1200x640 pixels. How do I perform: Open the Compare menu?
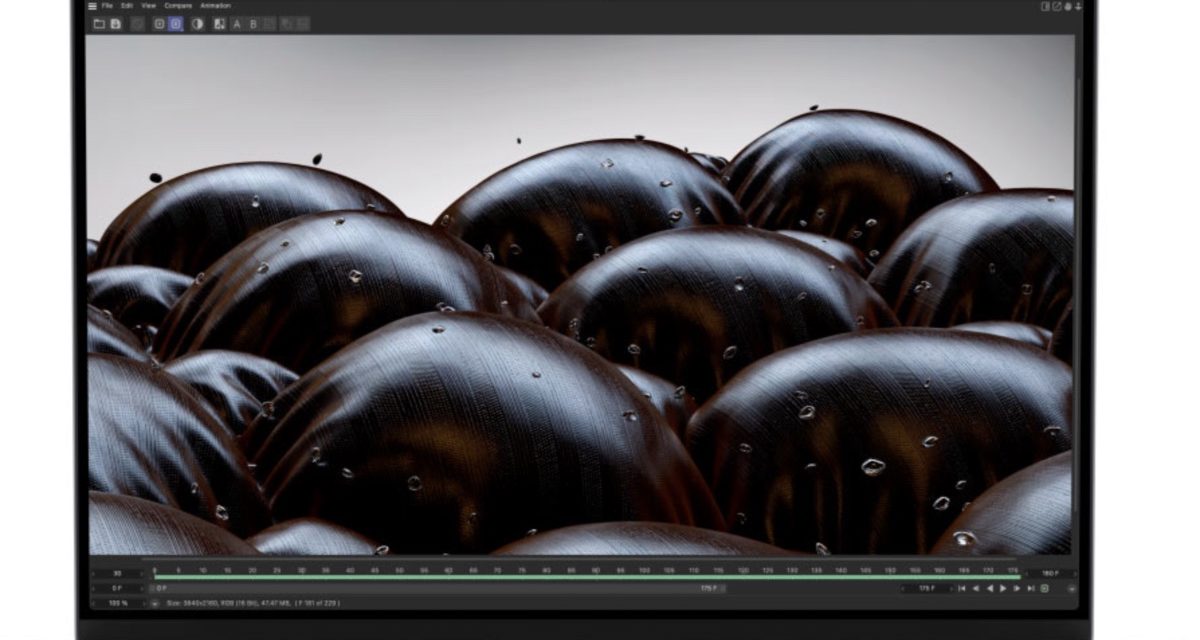pyautogui.click(x=178, y=6)
